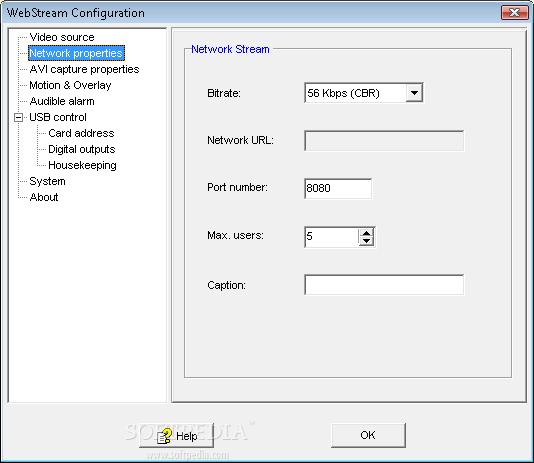The height and width of the screenshot is (463, 534).
Task: Click the Network URL field
Action: [384, 141]
